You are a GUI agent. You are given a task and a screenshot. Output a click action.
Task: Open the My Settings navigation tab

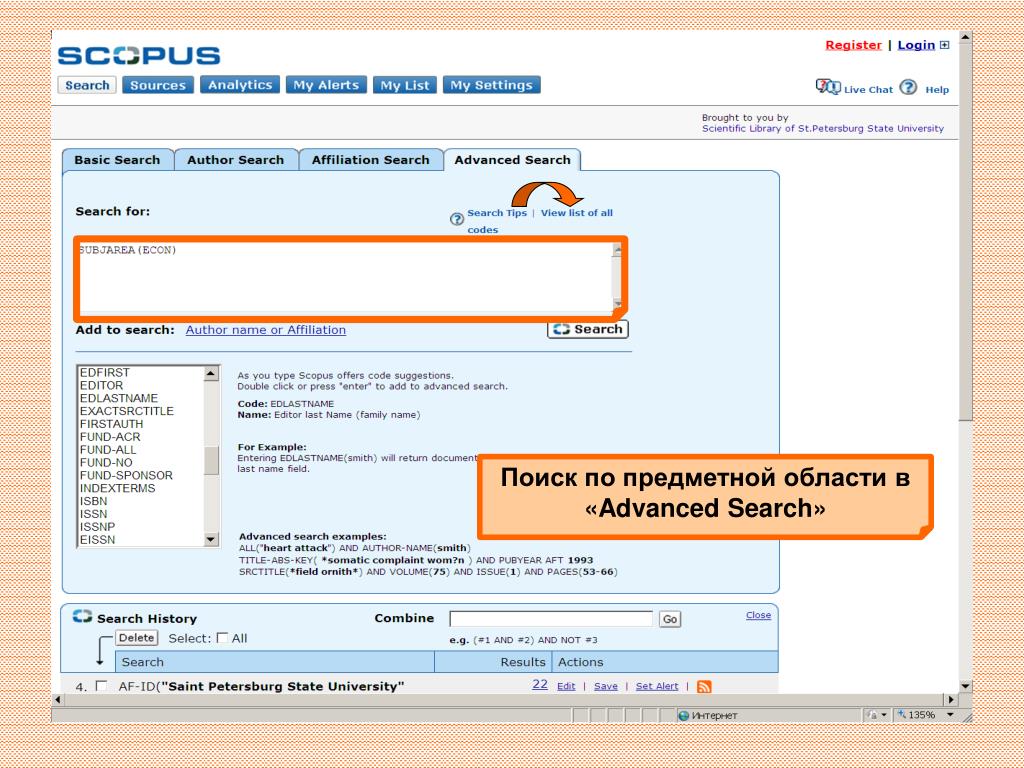pos(492,85)
